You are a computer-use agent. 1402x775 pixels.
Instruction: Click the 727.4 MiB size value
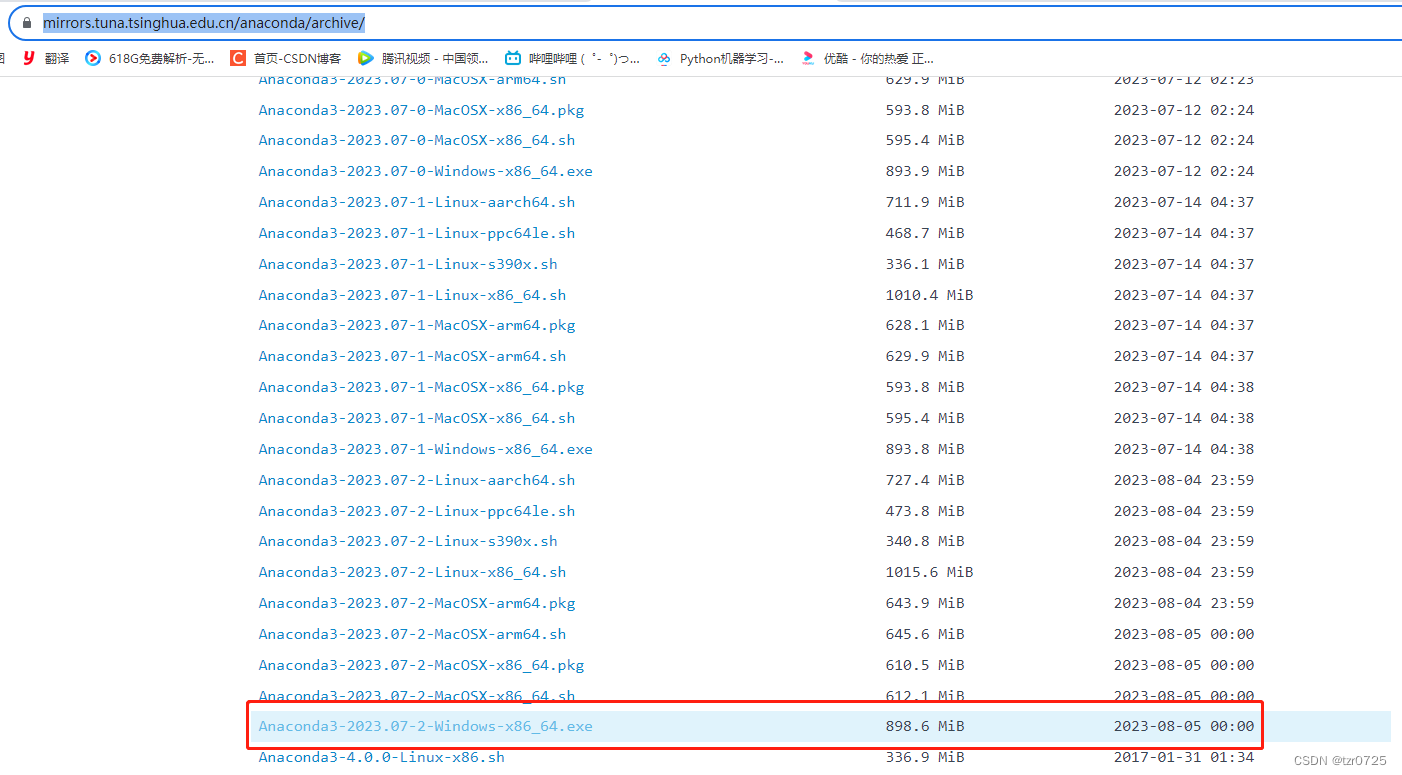point(925,480)
